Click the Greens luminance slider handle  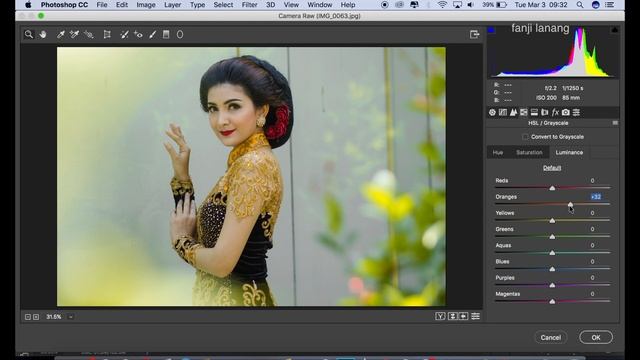pyautogui.click(x=552, y=237)
